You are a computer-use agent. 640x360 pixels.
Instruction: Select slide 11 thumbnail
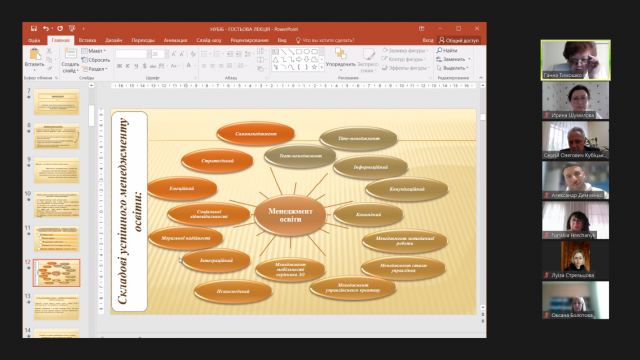56,239
